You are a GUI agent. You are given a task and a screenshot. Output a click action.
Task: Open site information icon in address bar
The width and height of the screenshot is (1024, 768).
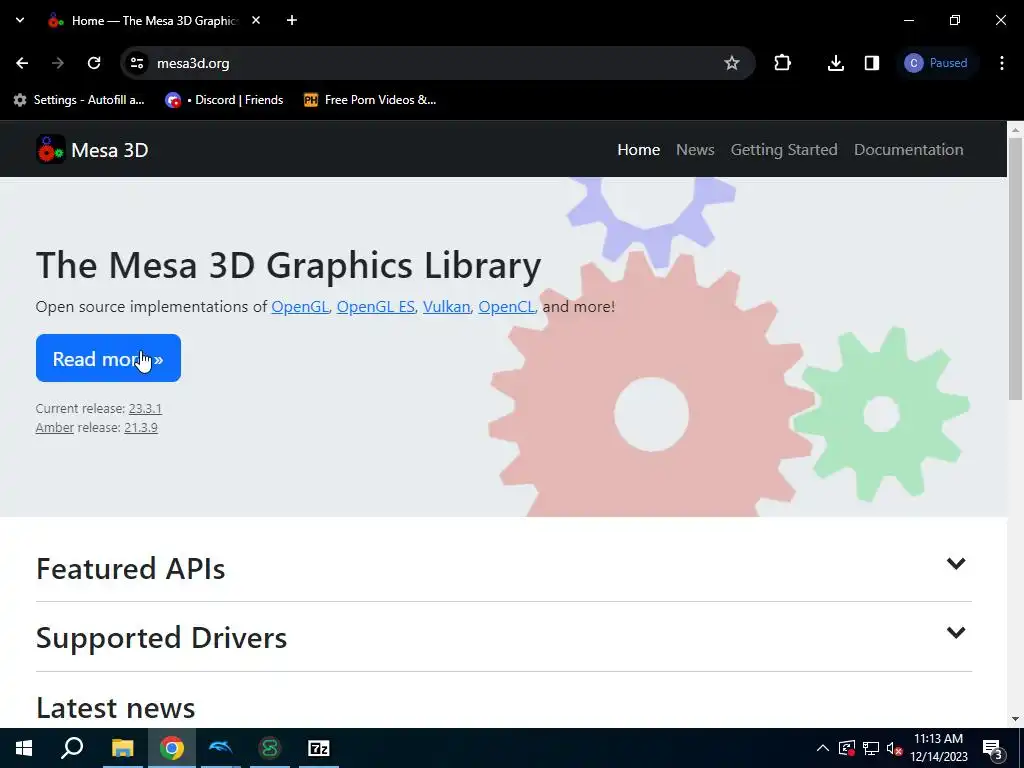(136, 63)
